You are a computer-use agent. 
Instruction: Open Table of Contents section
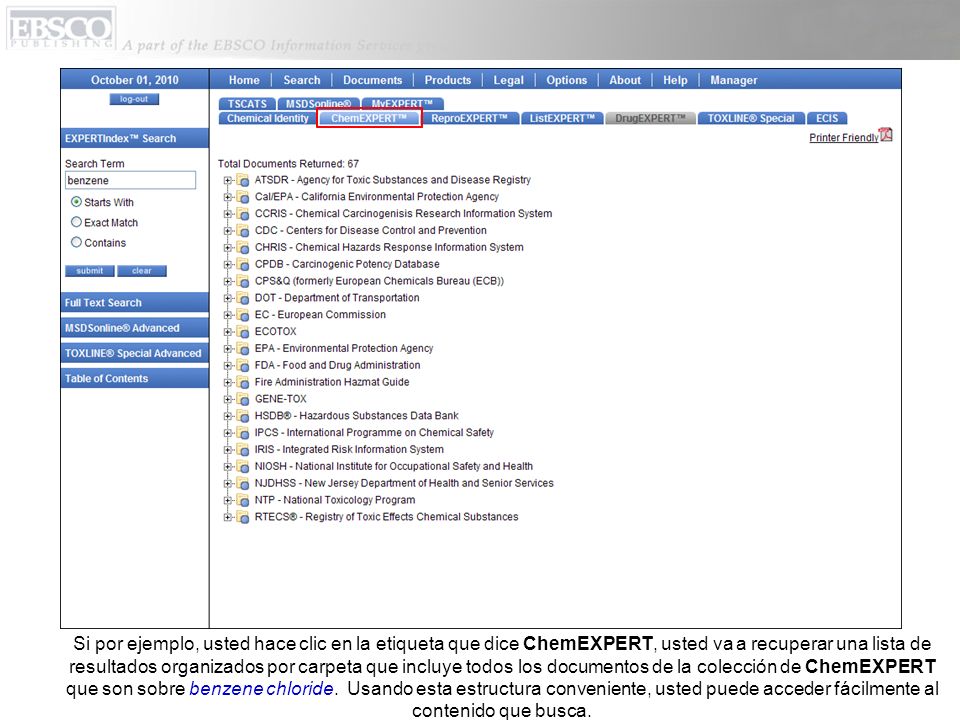(x=135, y=378)
